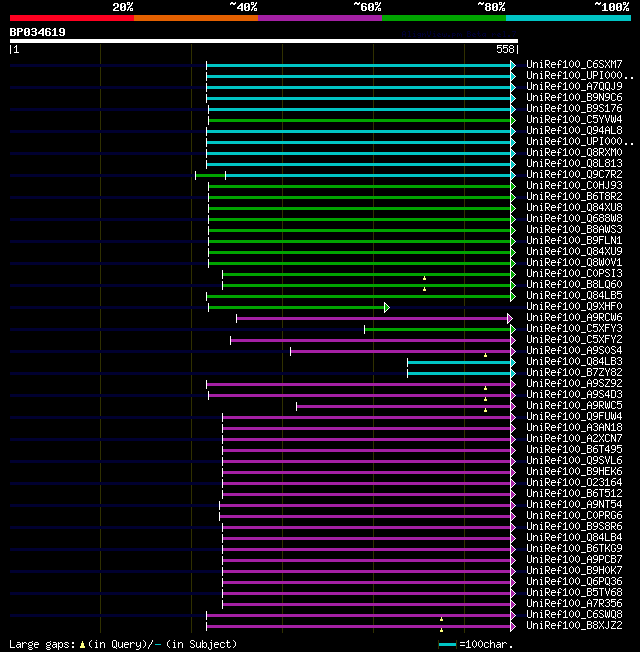Select label UniRef100_B9S8R6
Screen dimensions: 640x652
pyautogui.click(x=574, y=527)
